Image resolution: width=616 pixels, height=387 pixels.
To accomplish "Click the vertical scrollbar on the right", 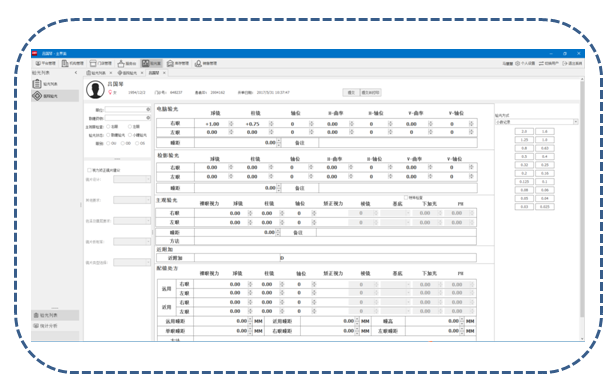I will coord(582,208).
